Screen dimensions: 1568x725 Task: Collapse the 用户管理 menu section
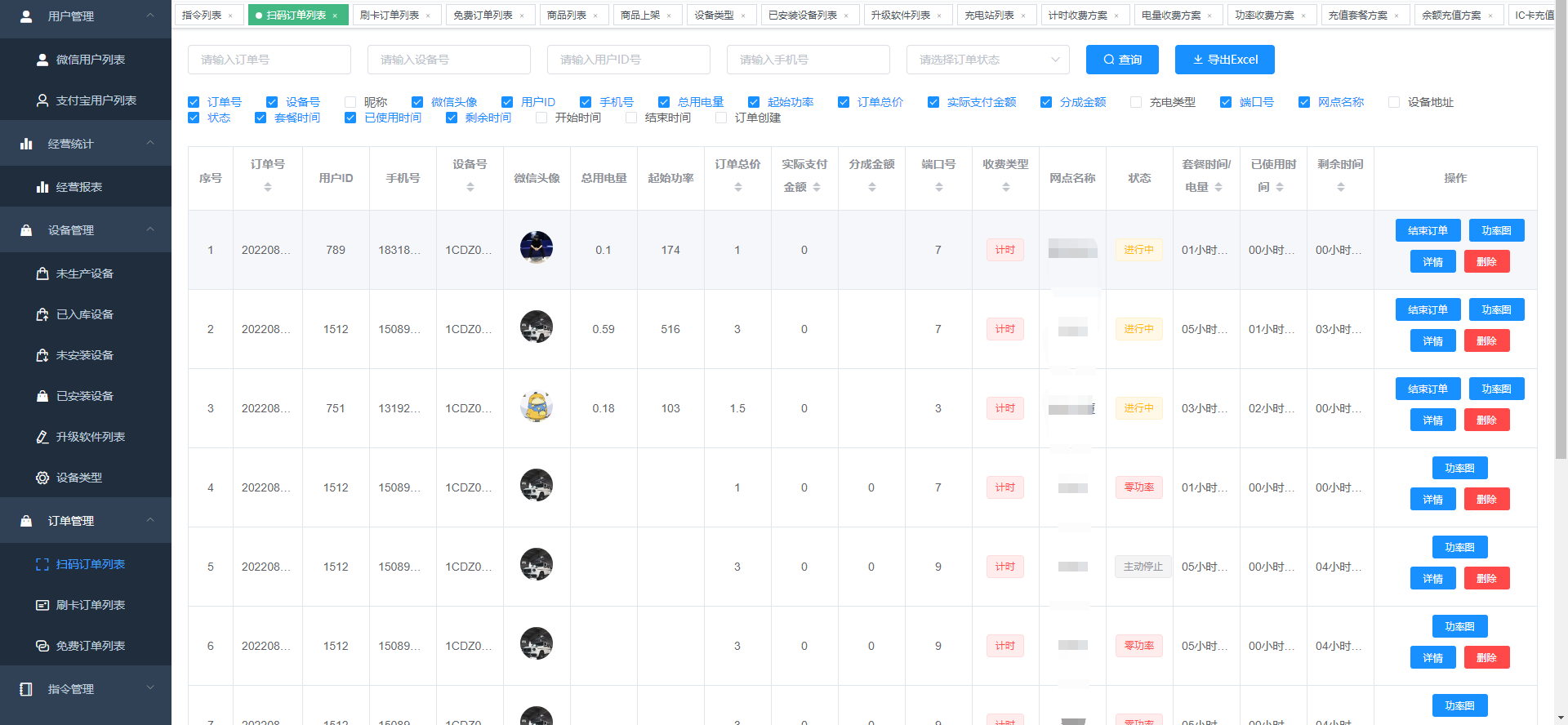(150, 16)
